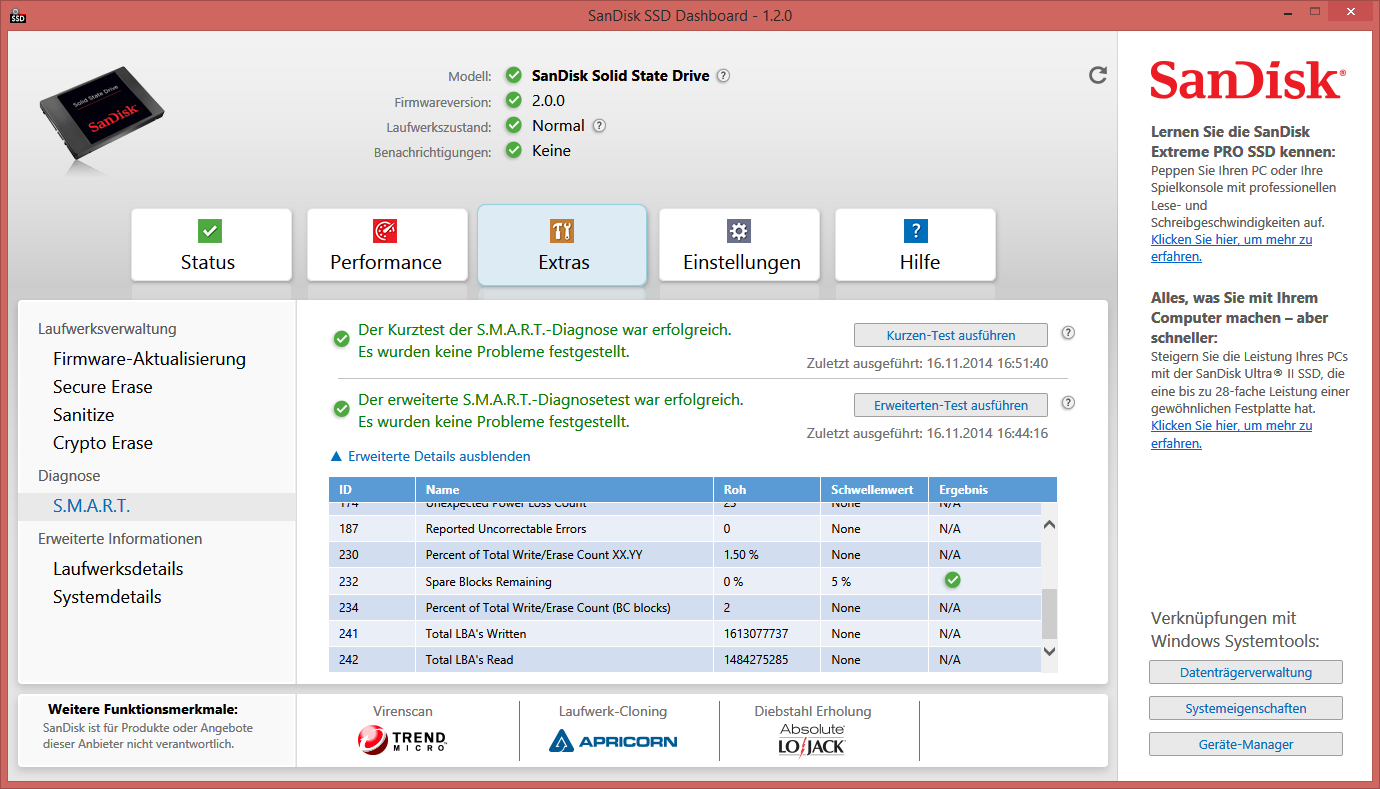Open the Hilfe tab
1380x789 pixels.
click(x=915, y=245)
